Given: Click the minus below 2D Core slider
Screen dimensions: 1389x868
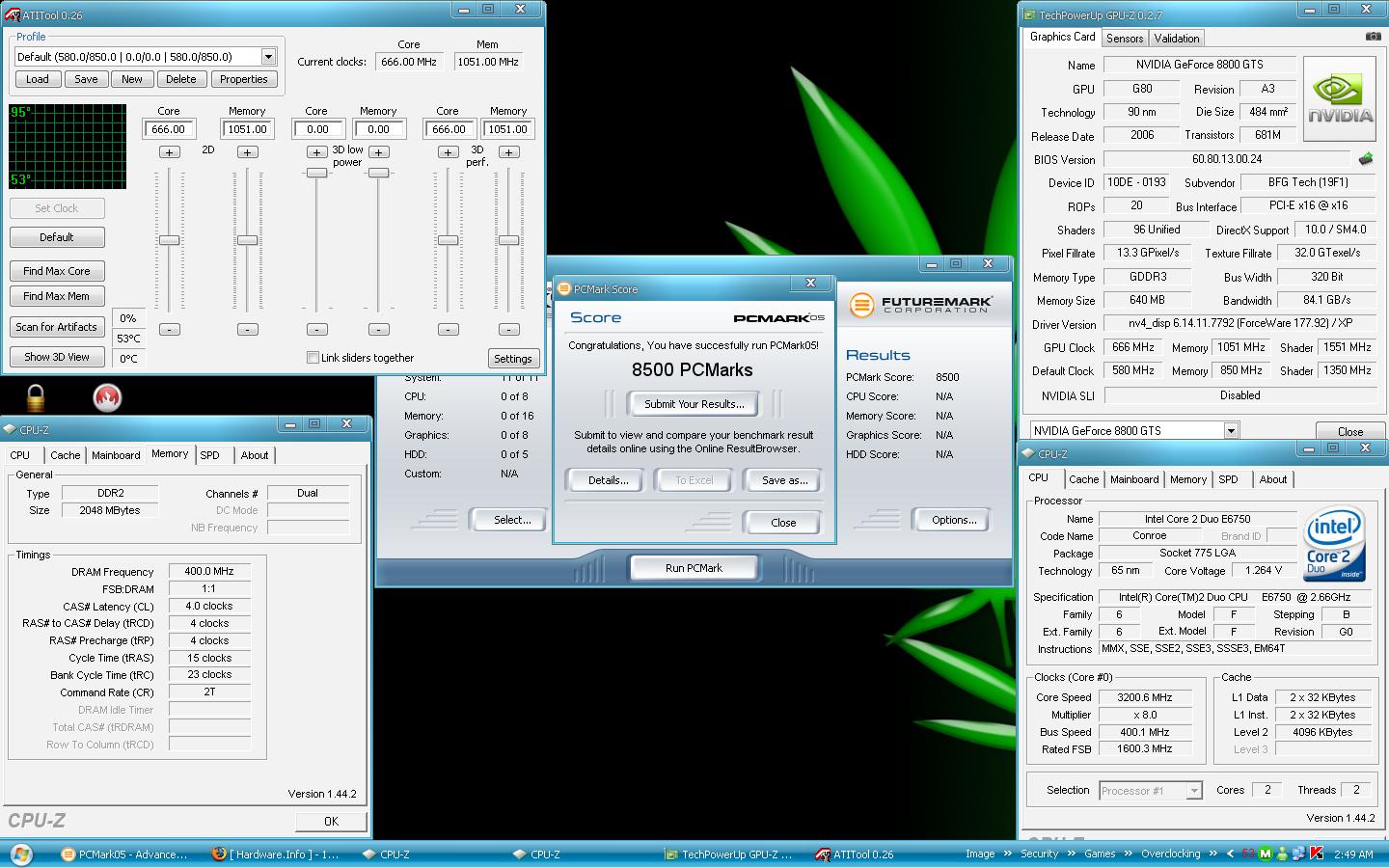Looking at the screenshot, I should (169, 330).
